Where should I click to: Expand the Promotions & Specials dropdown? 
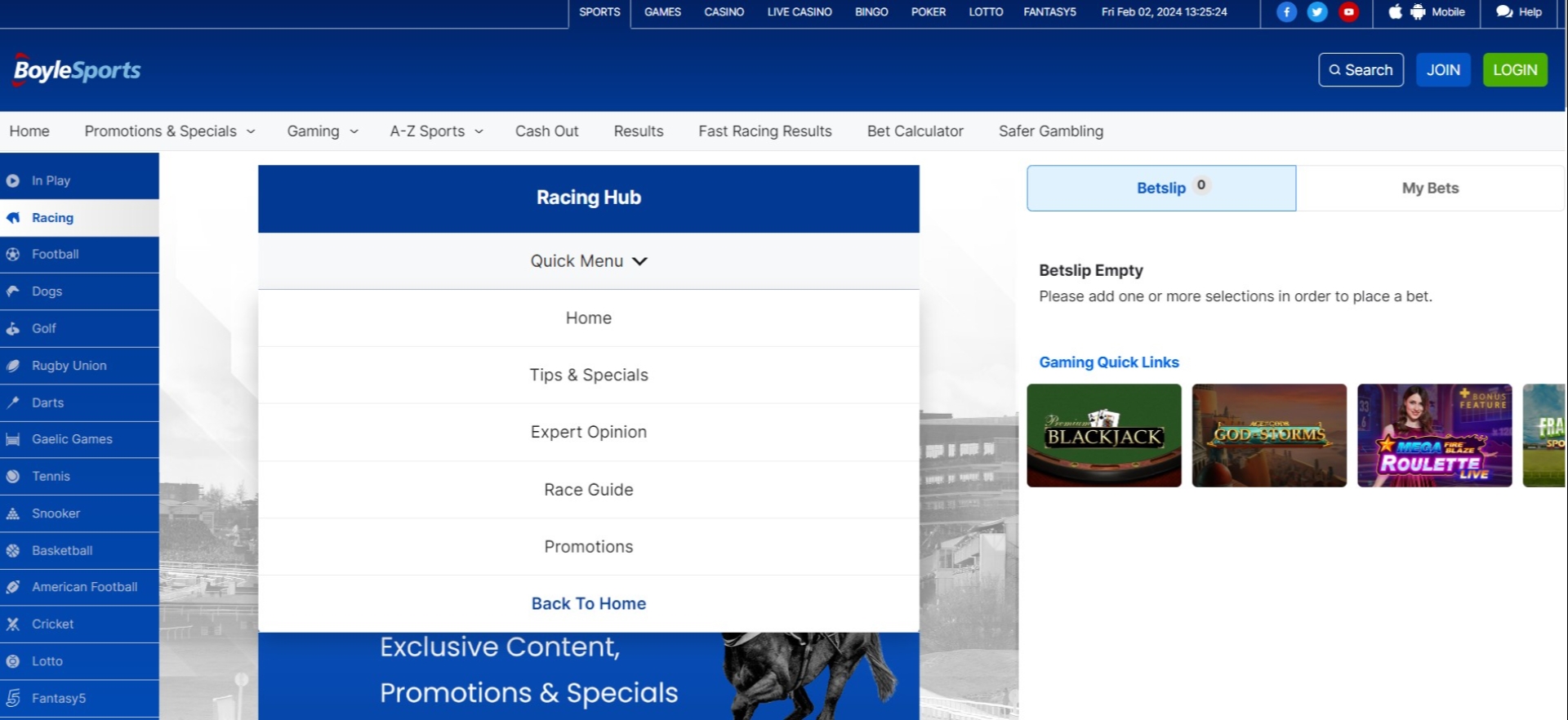170,131
